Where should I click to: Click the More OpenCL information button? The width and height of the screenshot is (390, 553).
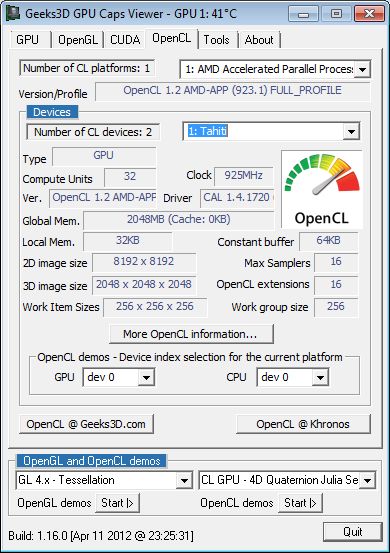pyautogui.click(x=191, y=334)
